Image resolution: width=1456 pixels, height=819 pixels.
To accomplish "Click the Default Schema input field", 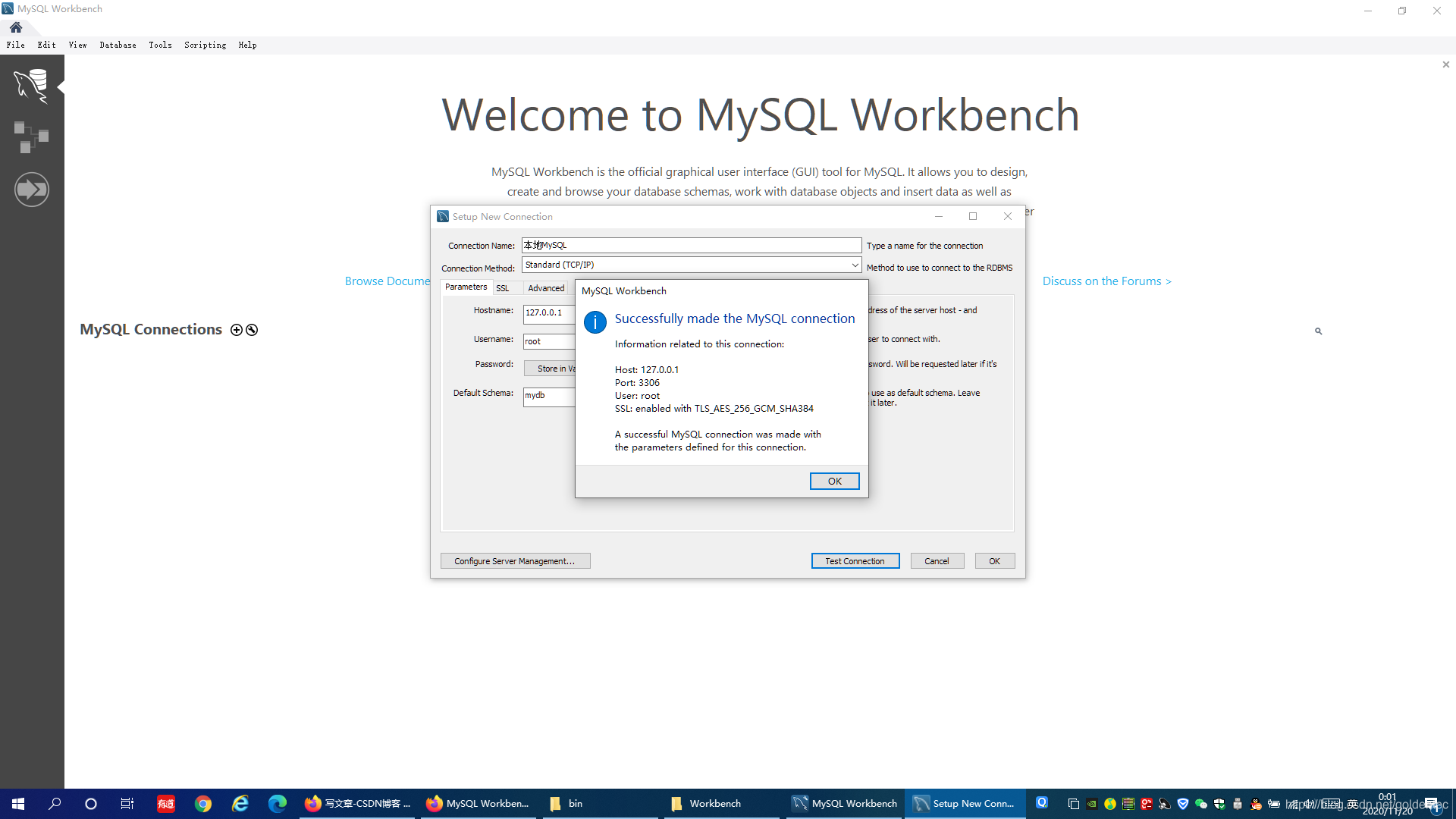I will tap(549, 396).
